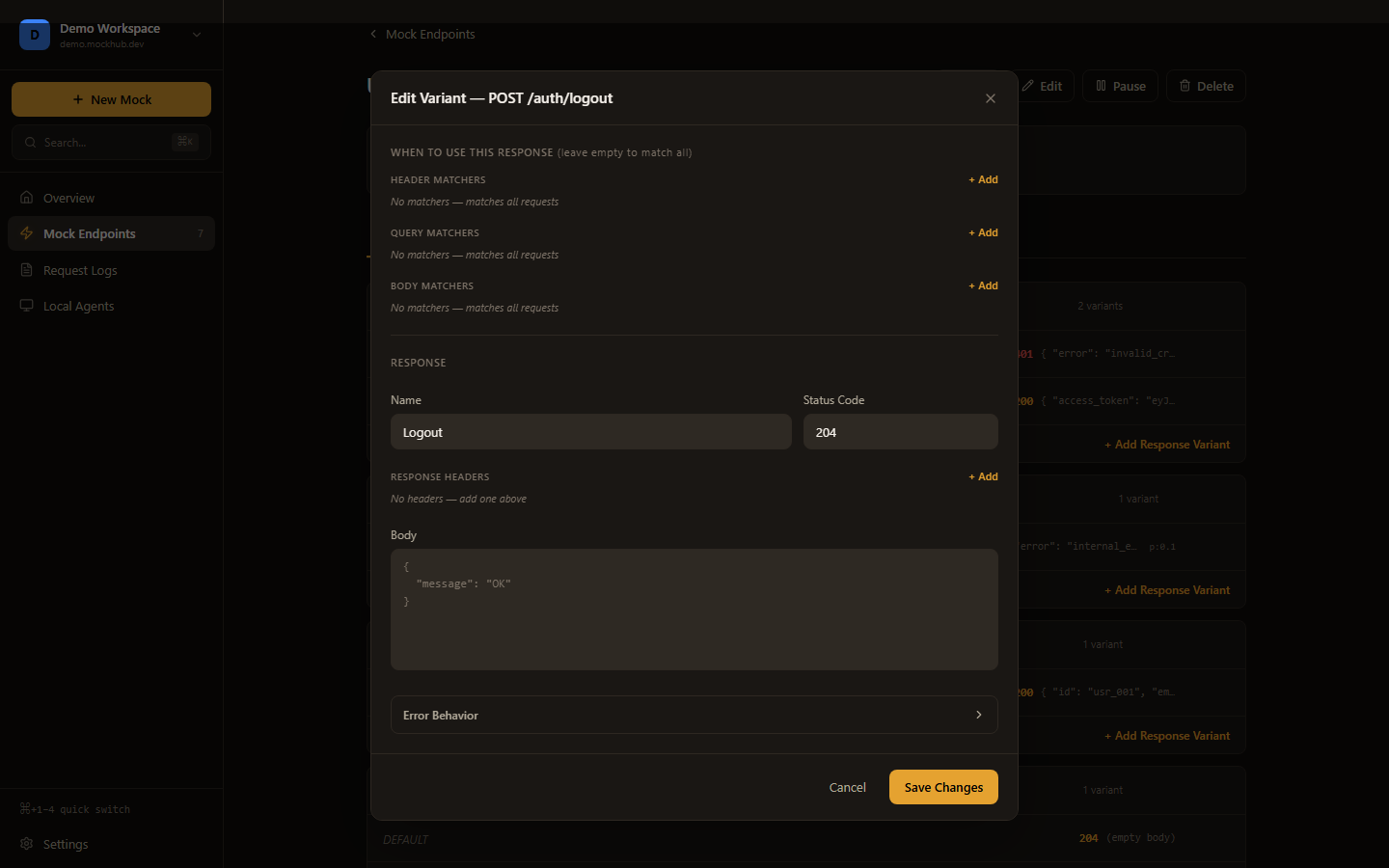Focus the variant Name input field

tap(590, 432)
